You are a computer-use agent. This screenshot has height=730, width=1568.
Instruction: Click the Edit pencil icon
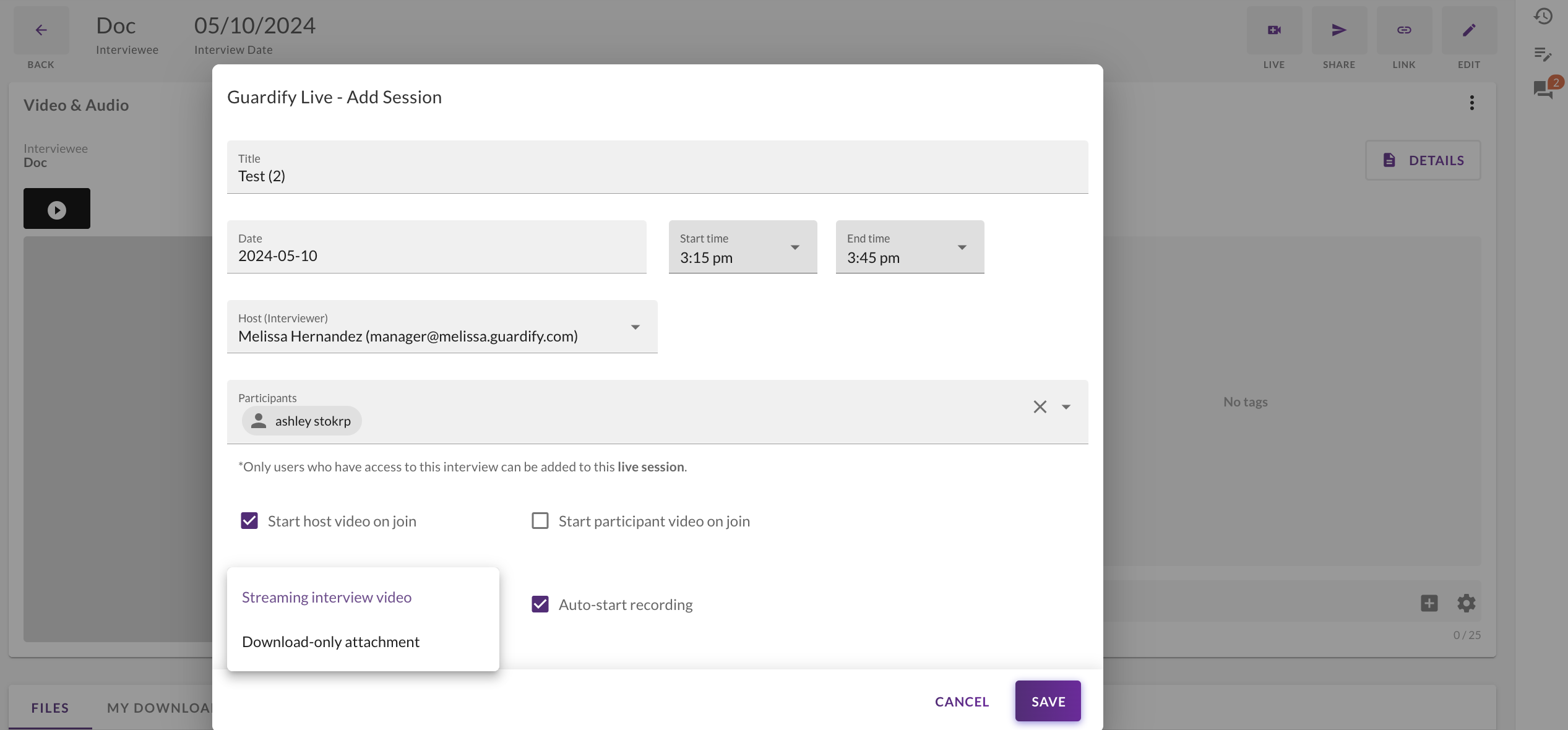click(x=1469, y=30)
